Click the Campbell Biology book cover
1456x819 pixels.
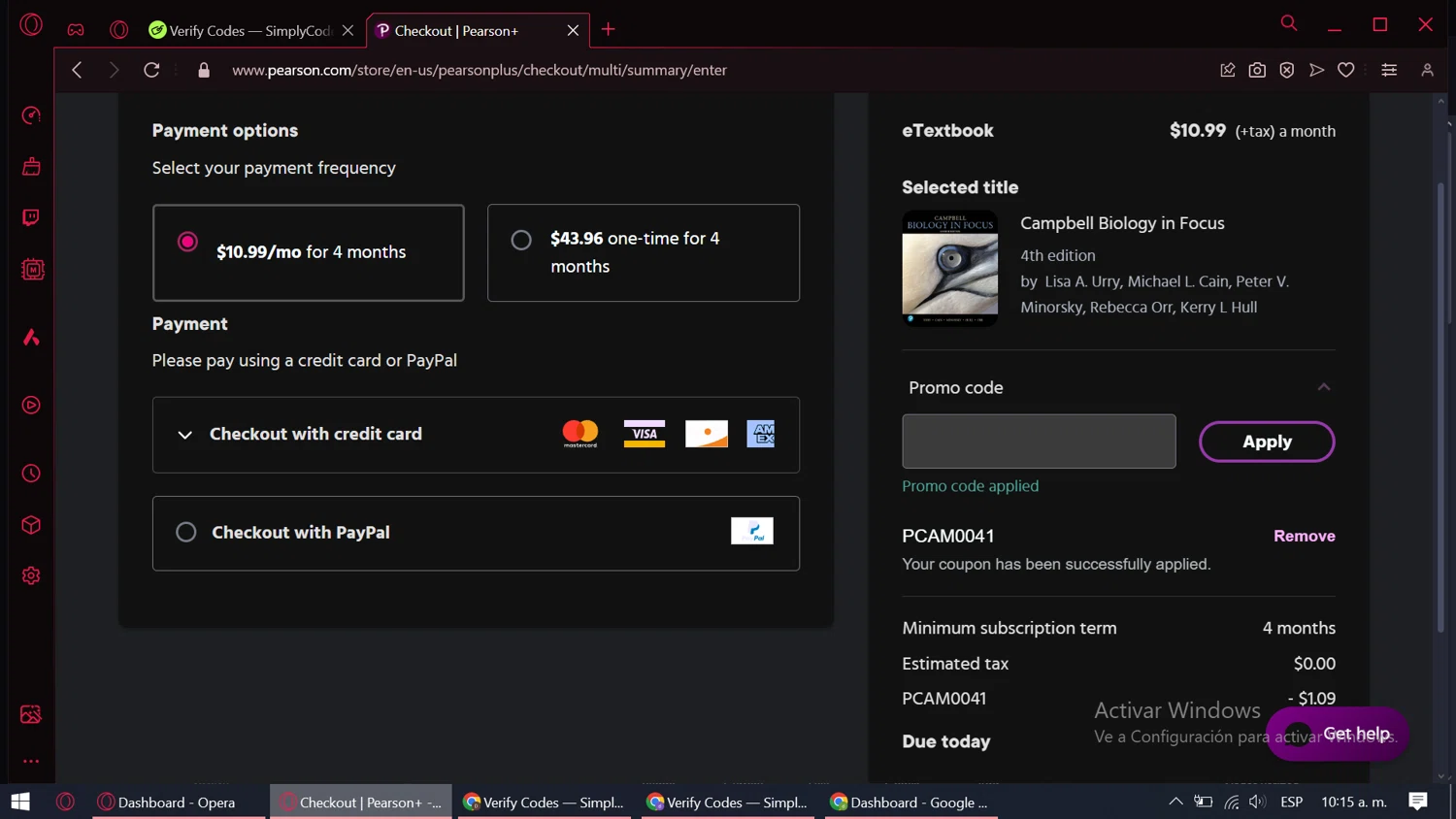click(949, 268)
